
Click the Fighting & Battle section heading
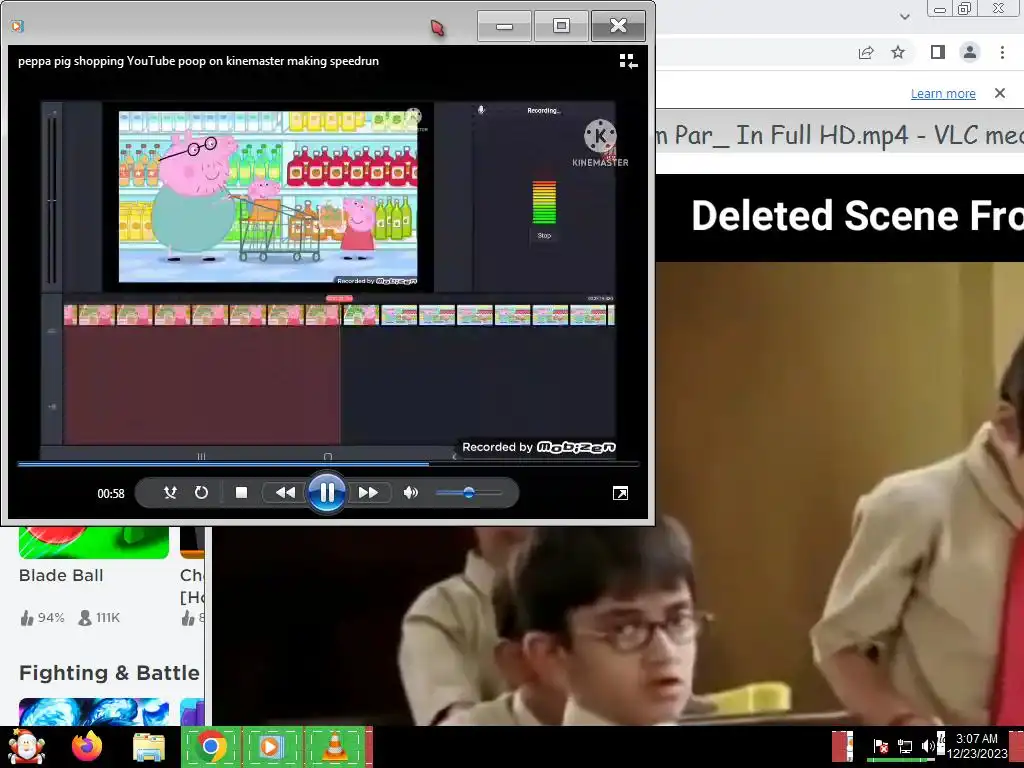tap(109, 673)
